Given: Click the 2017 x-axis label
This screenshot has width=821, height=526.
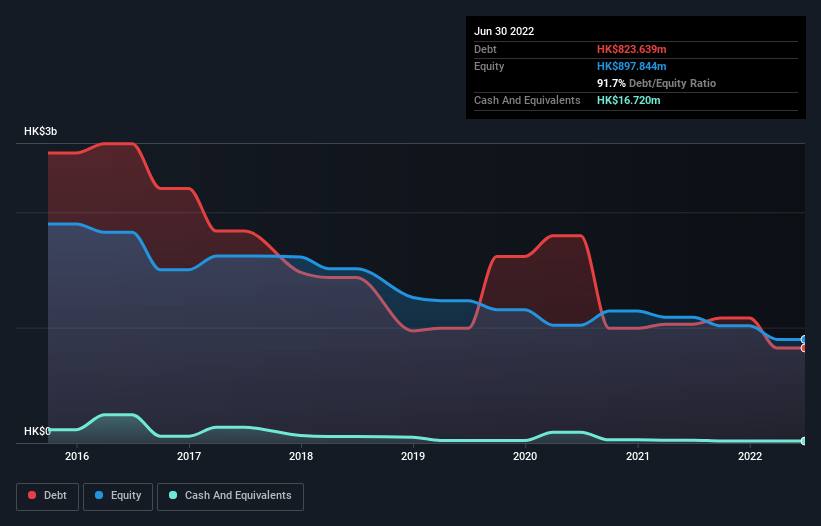Looking at the screenshot, I should (x=189, y=456).
